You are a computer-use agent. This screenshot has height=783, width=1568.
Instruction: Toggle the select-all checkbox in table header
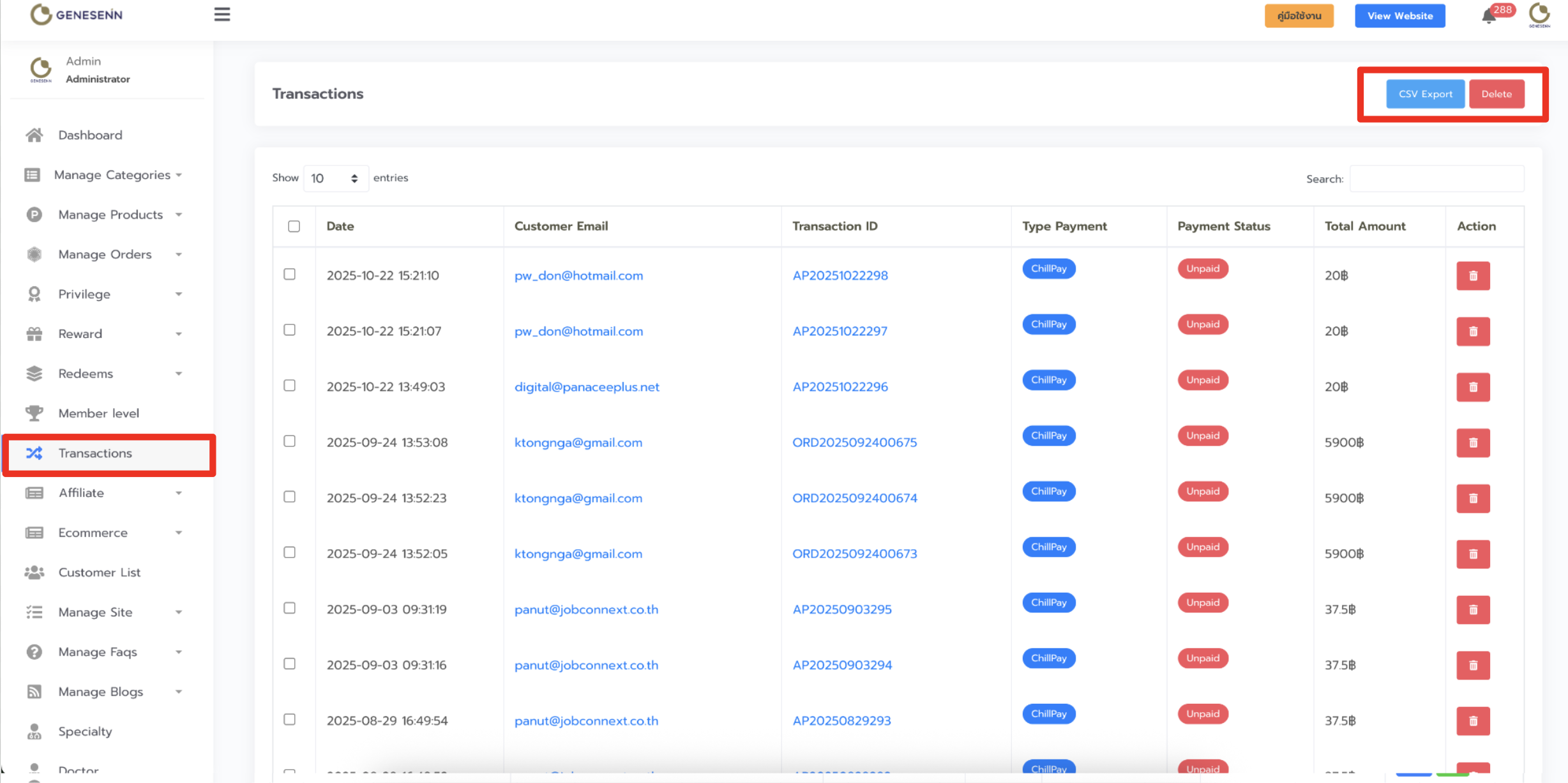[294, 226]
